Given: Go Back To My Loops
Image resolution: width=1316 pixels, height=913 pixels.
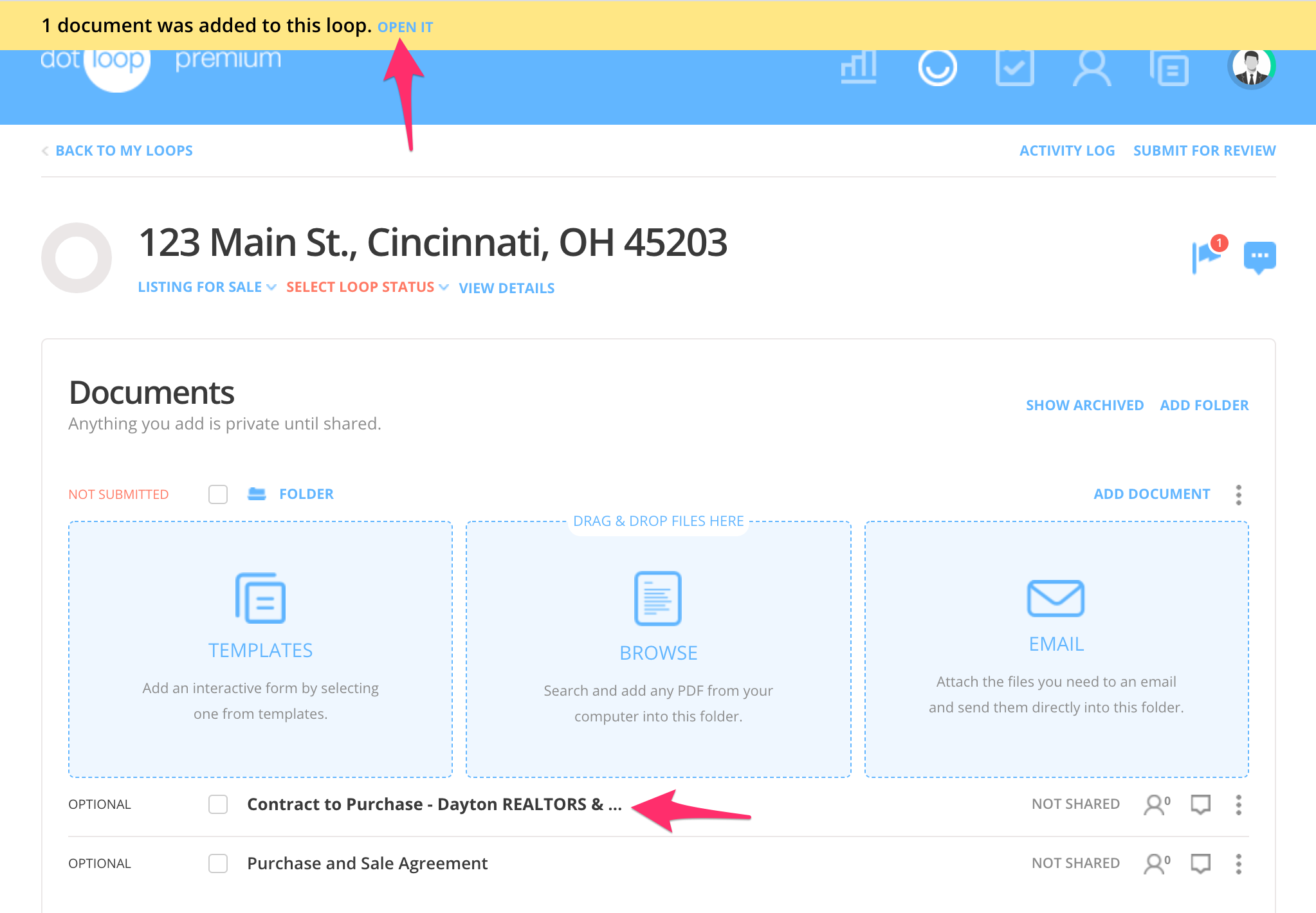Looking at the screenshot, I should pos(123,150).
